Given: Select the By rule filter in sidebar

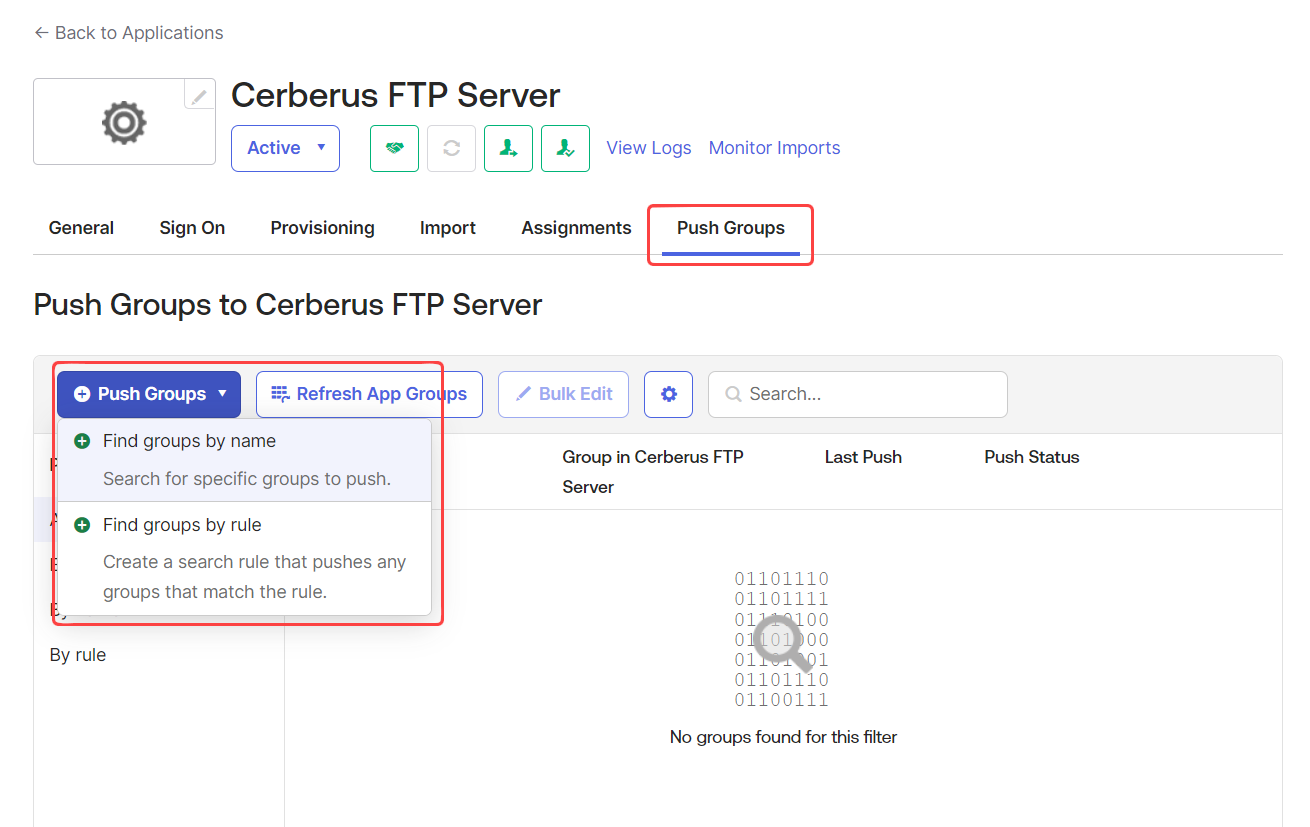Looking at the screenshot, I should click(78, 655).
